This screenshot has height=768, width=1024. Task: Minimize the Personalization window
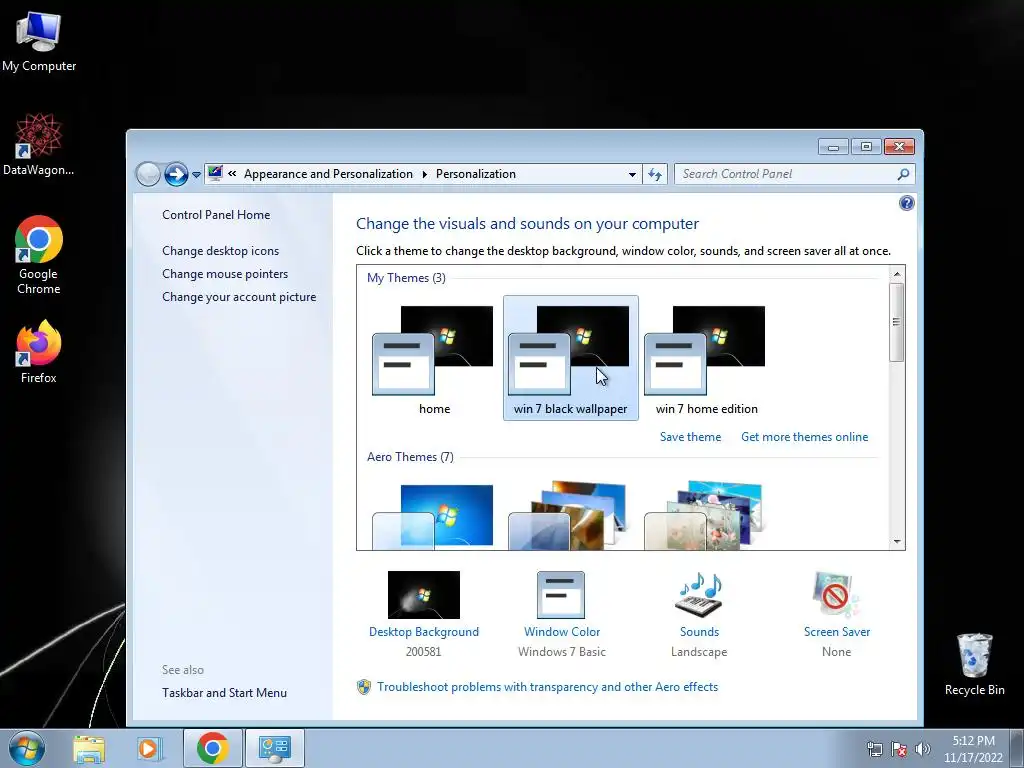tap(833, 147)
